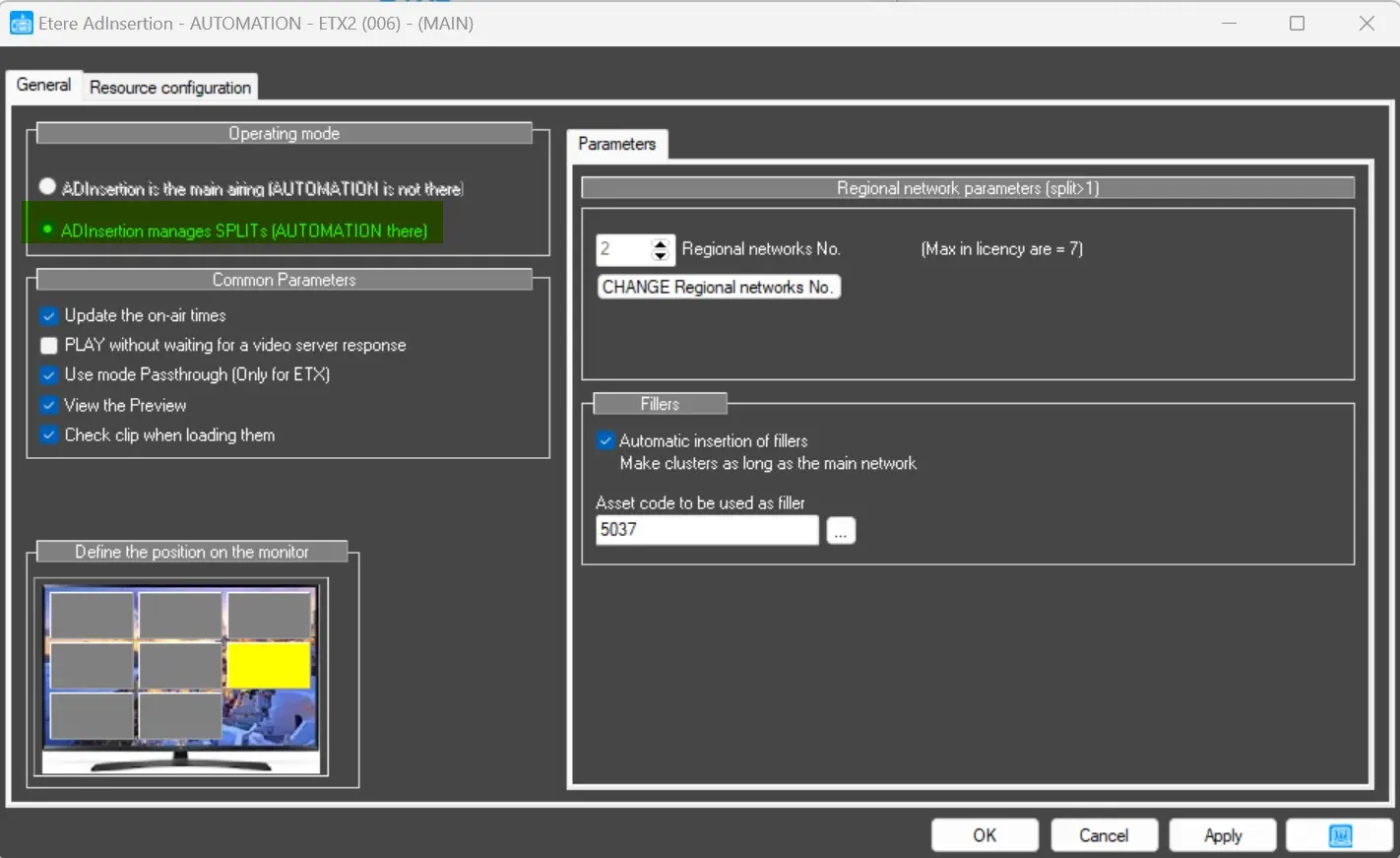Select 'ADInsertion is the main airing' radio option
The width and height of the screenshot is (1400, 858).
pos(47,187)
